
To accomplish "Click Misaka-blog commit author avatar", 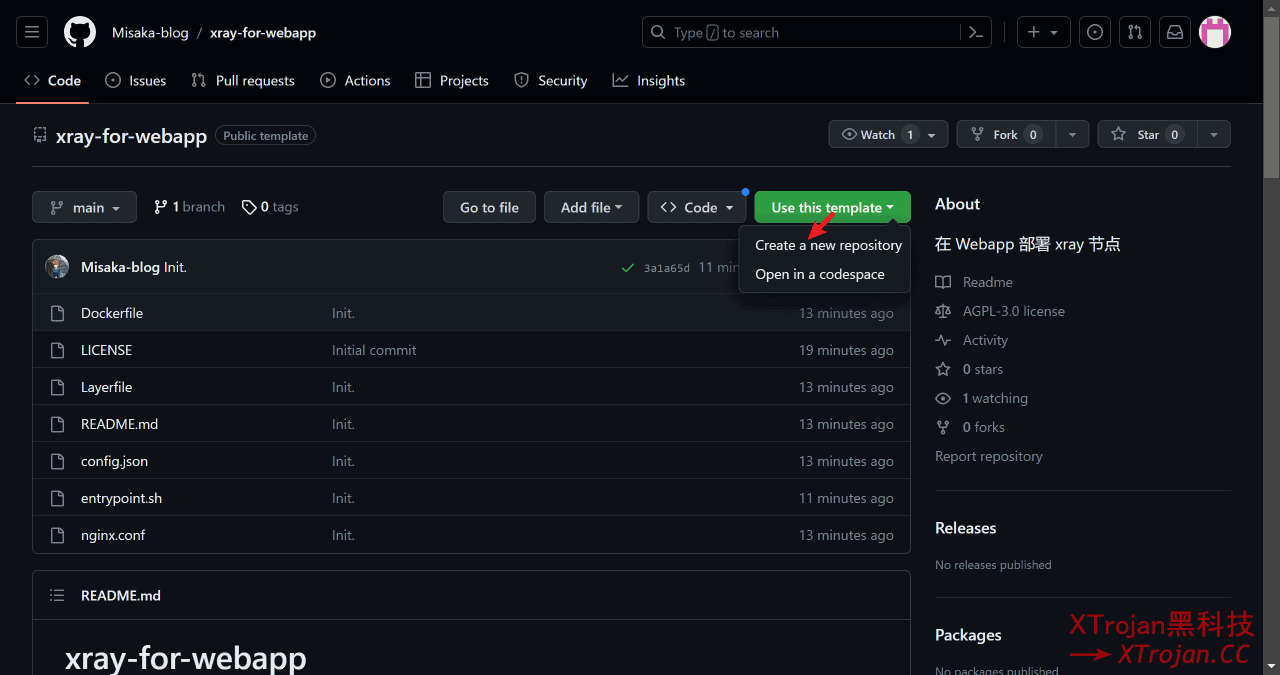I will pos(57,267).
